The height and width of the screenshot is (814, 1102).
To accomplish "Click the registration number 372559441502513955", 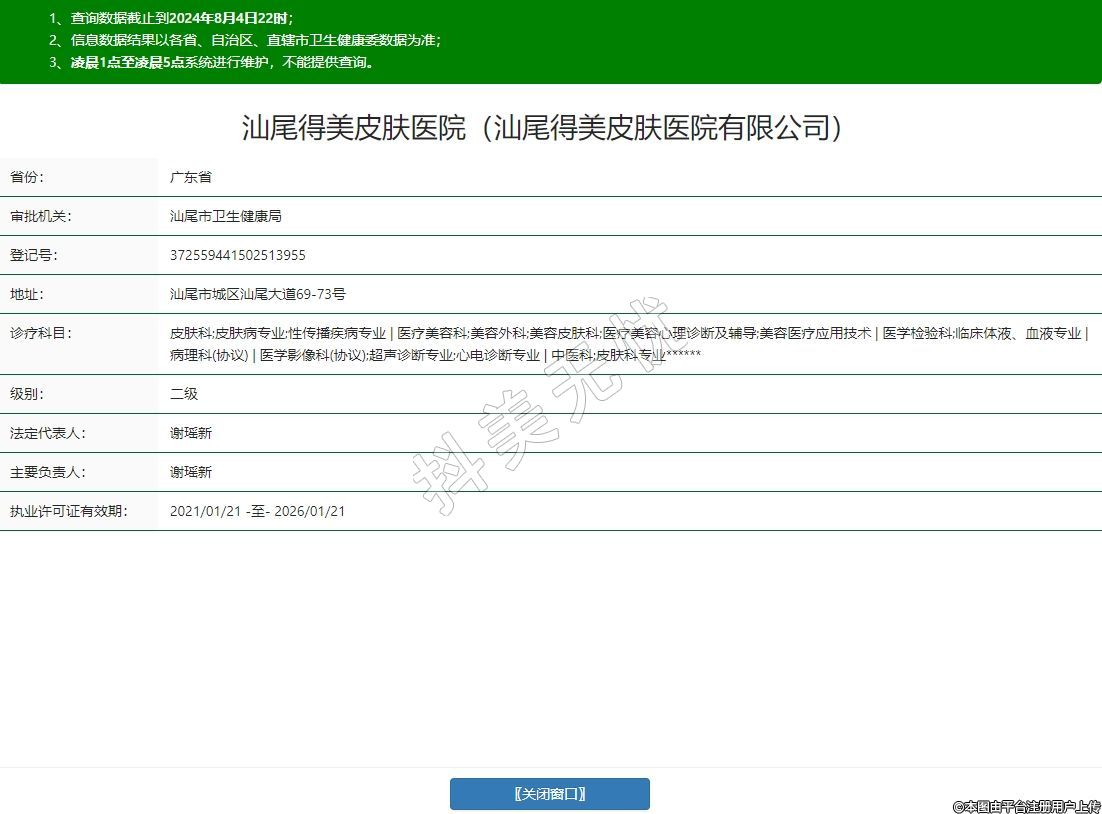I will coord(238,255).
